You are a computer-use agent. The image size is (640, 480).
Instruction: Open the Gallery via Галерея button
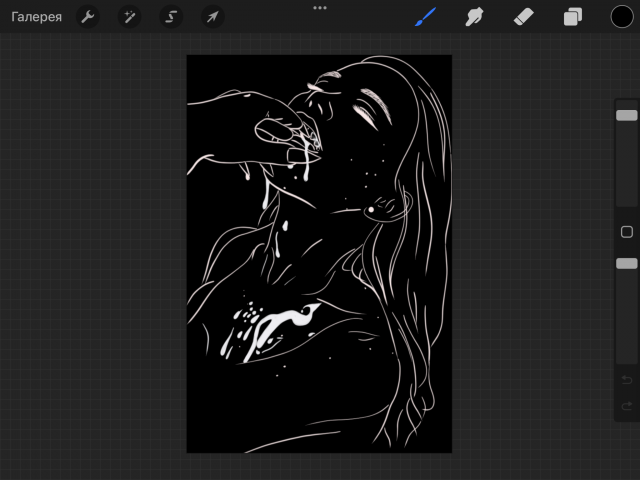point(36,17)
